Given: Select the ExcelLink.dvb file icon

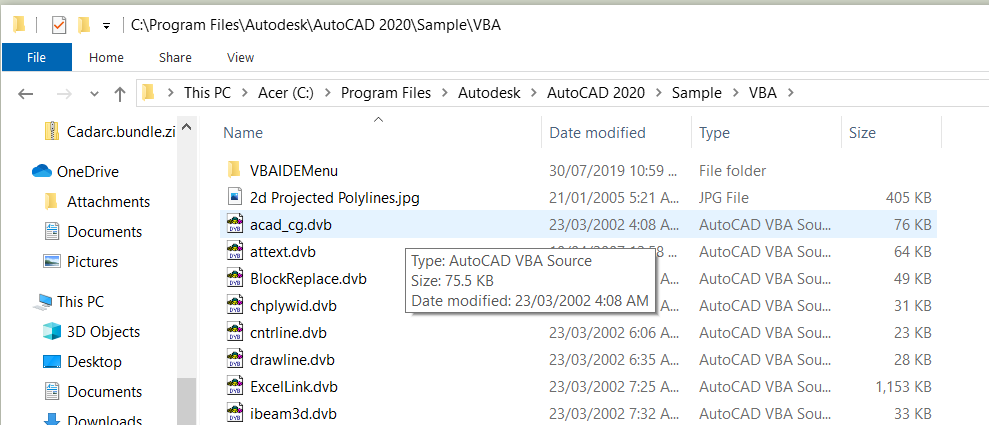Looking at the screenshot, I should click(235, 386).
